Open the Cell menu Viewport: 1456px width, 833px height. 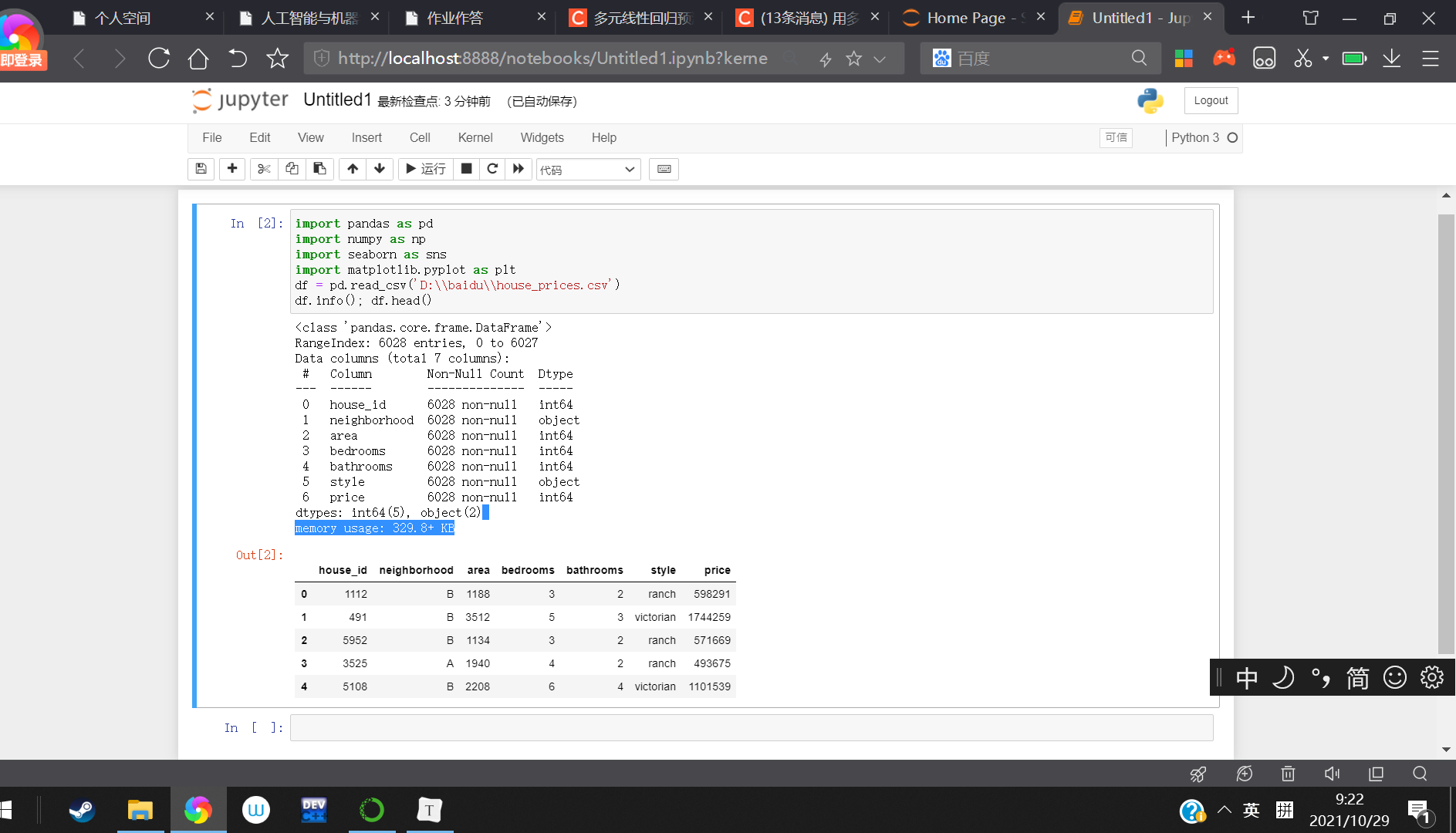420,137
